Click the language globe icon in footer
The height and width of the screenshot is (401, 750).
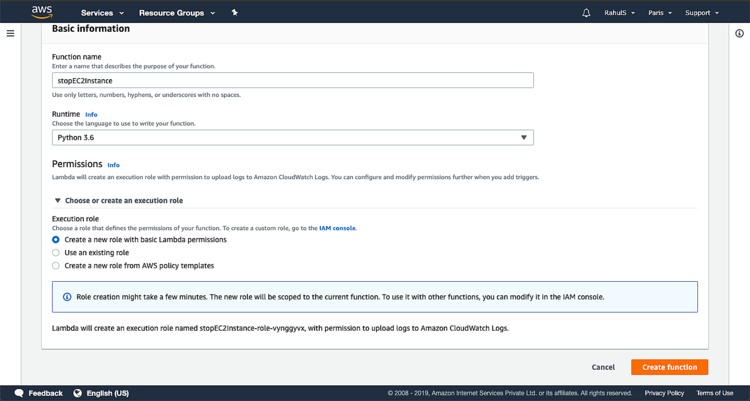pyautogui.click(x=78, y=393)
